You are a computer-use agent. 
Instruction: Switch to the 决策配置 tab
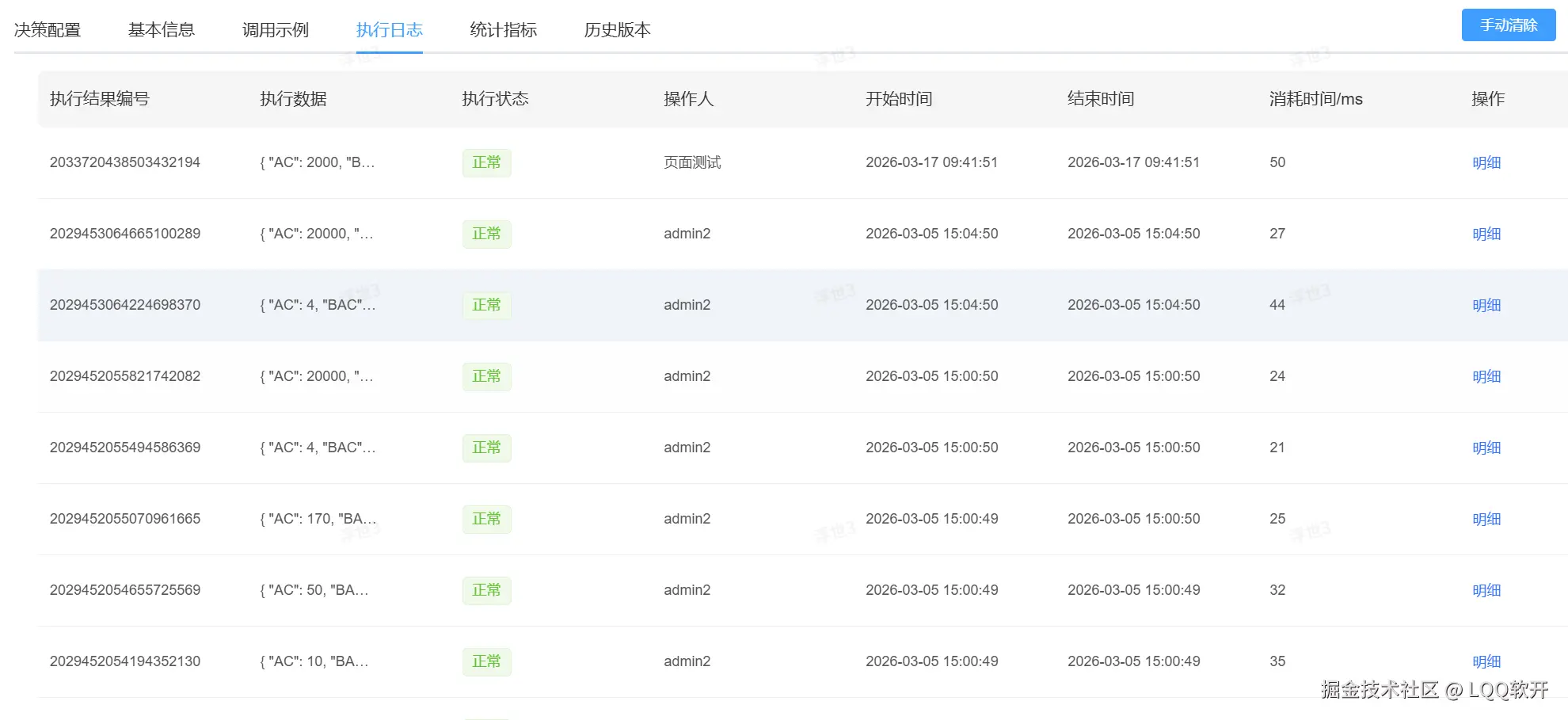pos(48,30)
